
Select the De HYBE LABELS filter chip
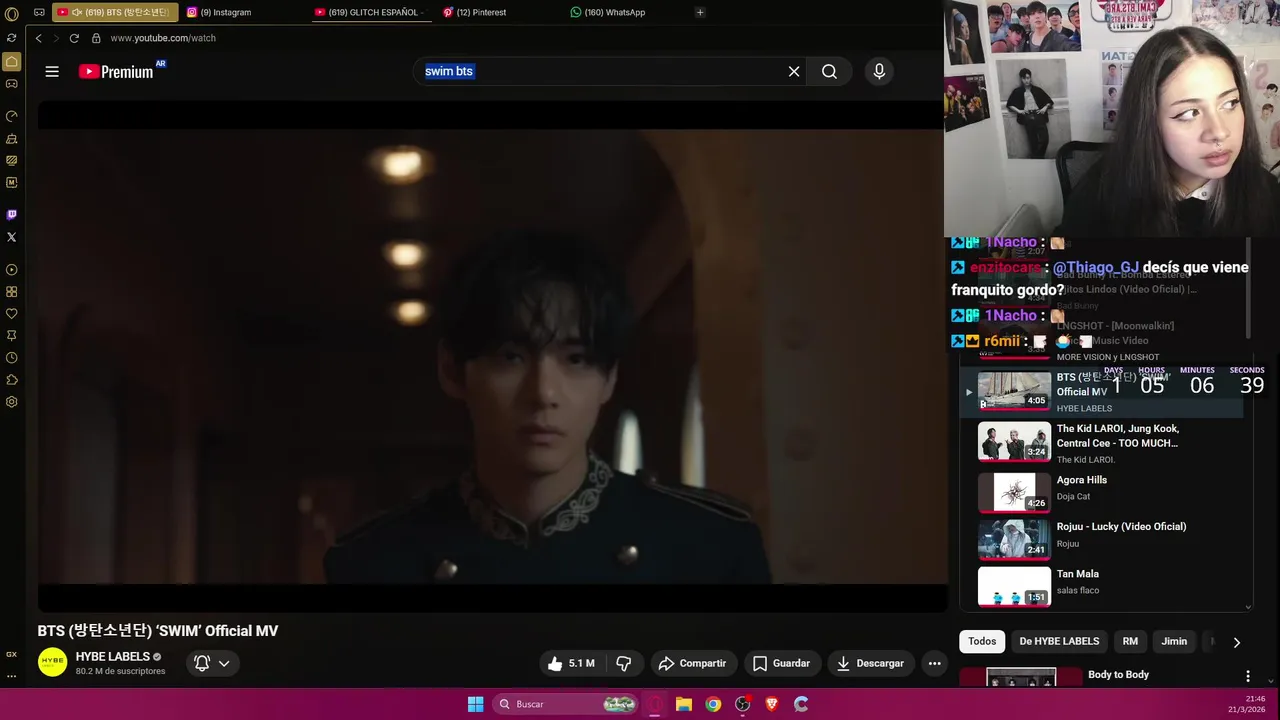click(1059, 642)
